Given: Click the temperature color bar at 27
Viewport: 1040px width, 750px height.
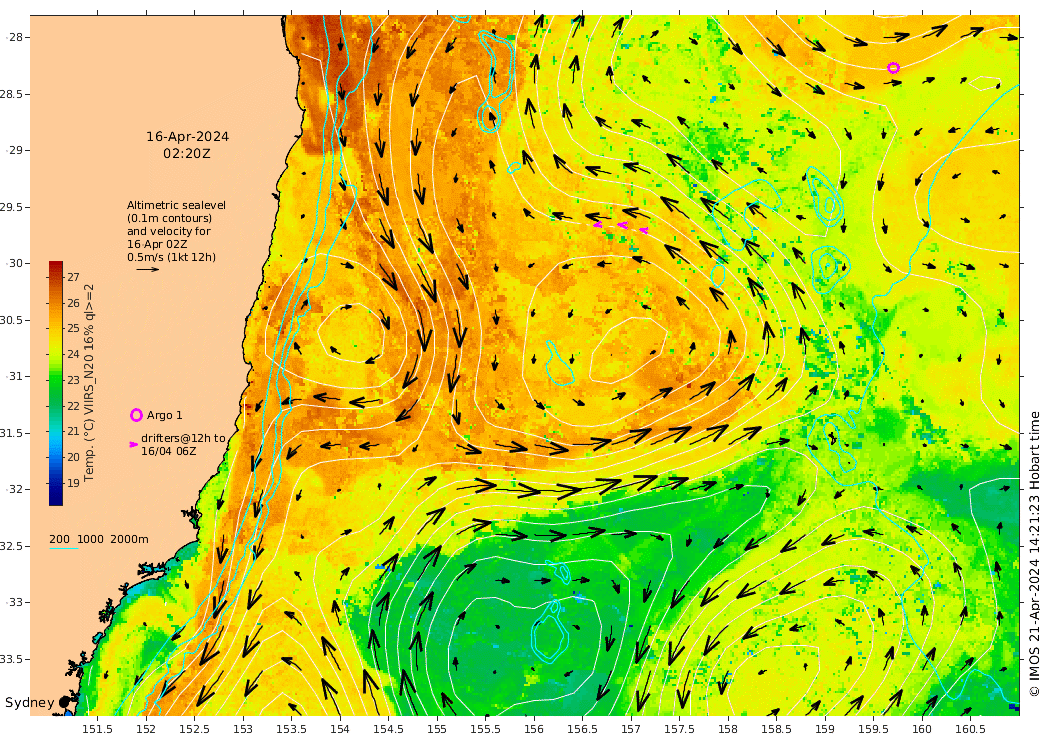Looking at the screenshot, I should (x=56, y=277).
